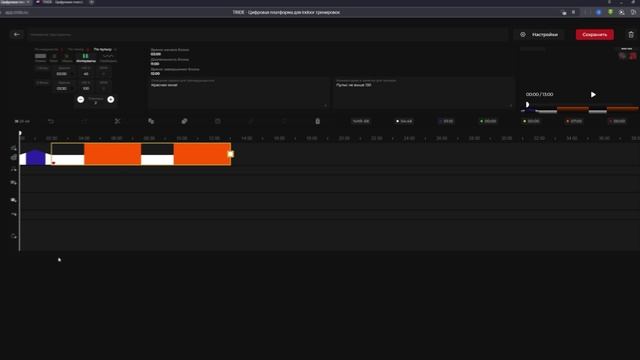Select the zone chip with yellow dot
The height and width of the screenshot is (360, 640).
[531, 121]
